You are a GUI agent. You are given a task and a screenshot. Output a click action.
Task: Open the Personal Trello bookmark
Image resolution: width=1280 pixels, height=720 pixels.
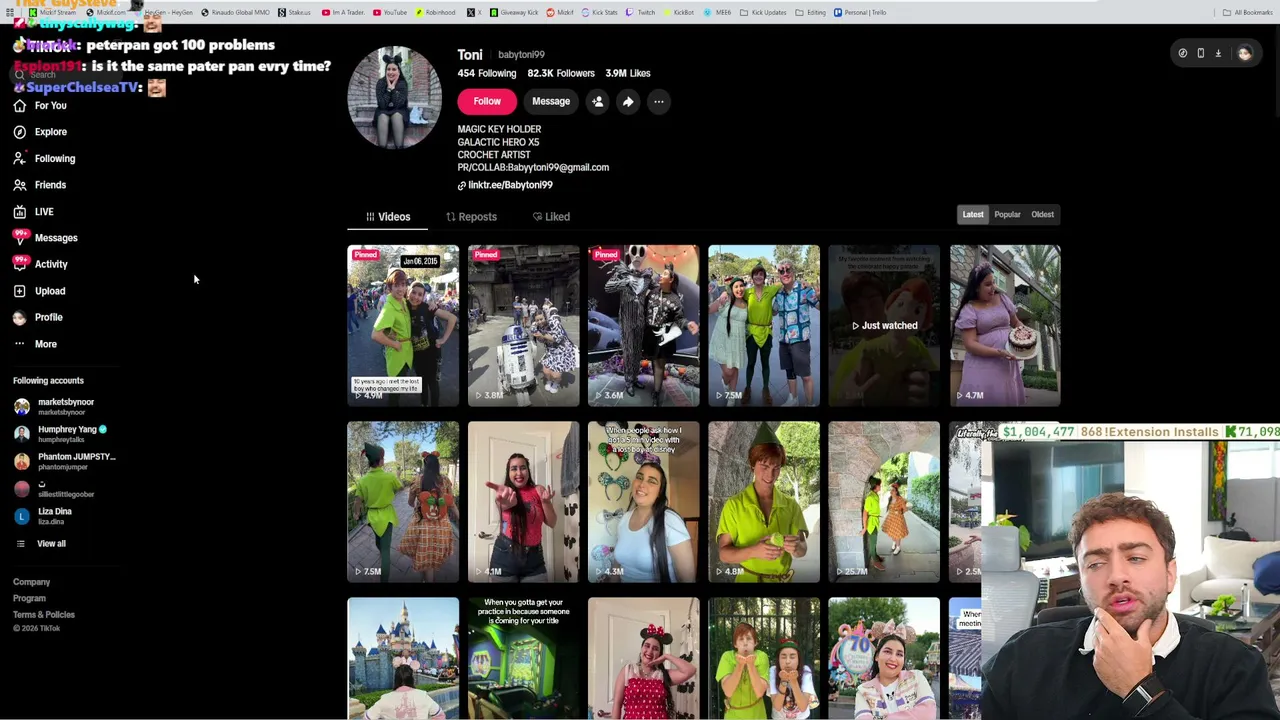tap(860, 12)
